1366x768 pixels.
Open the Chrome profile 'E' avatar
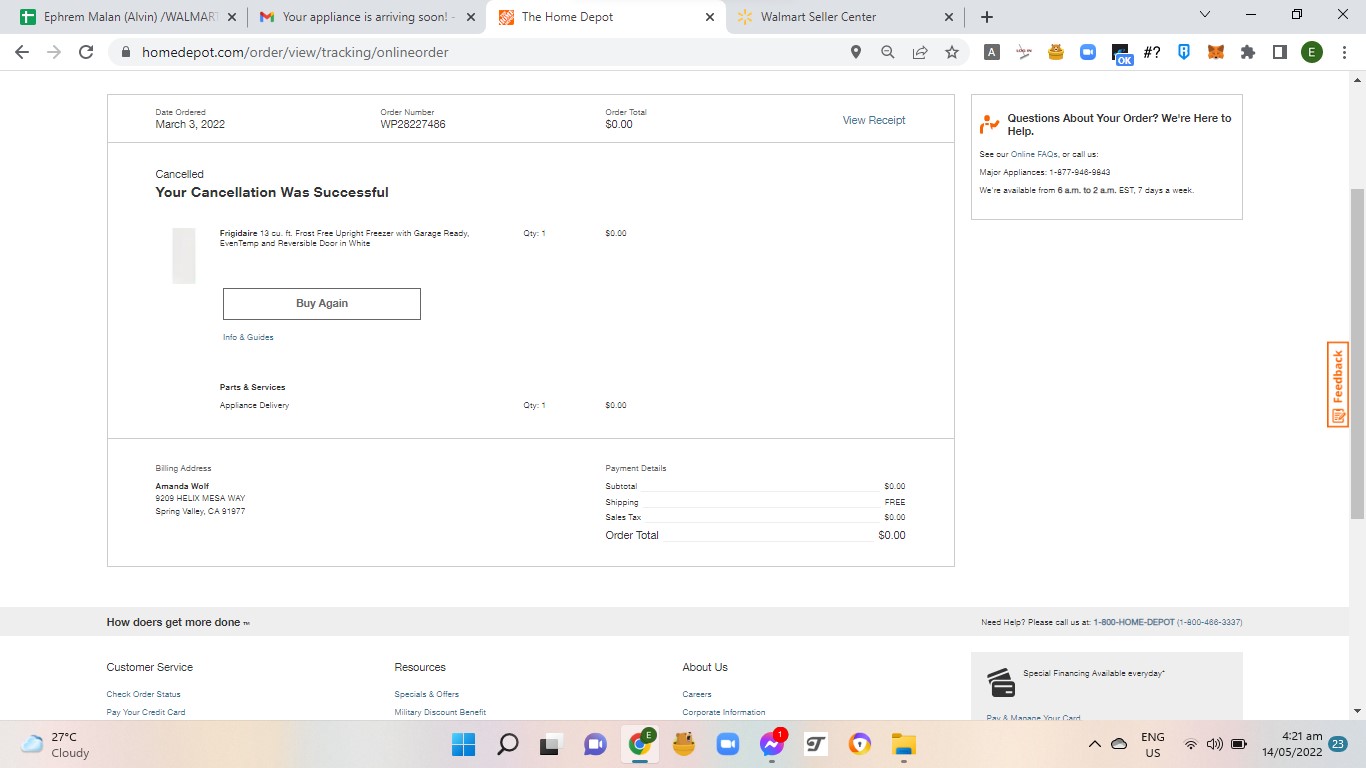click(x=1312, y=52)
